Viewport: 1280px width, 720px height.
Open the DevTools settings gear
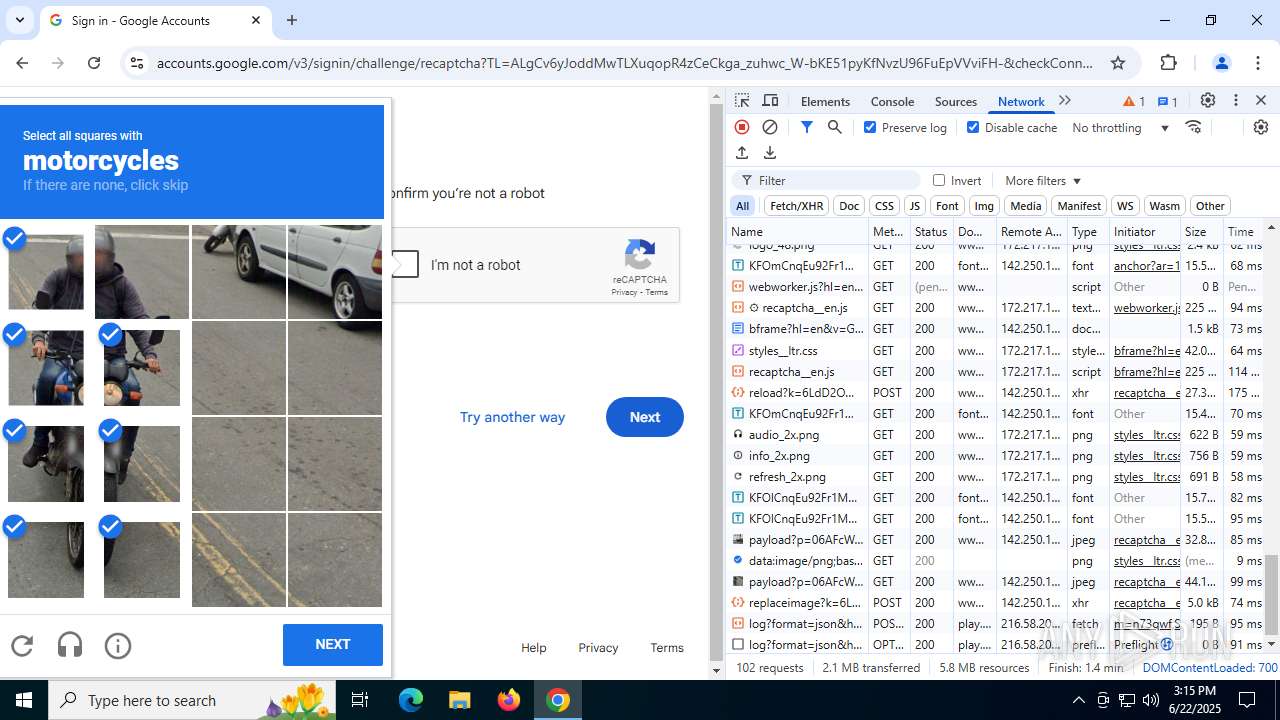[1208, 101]
